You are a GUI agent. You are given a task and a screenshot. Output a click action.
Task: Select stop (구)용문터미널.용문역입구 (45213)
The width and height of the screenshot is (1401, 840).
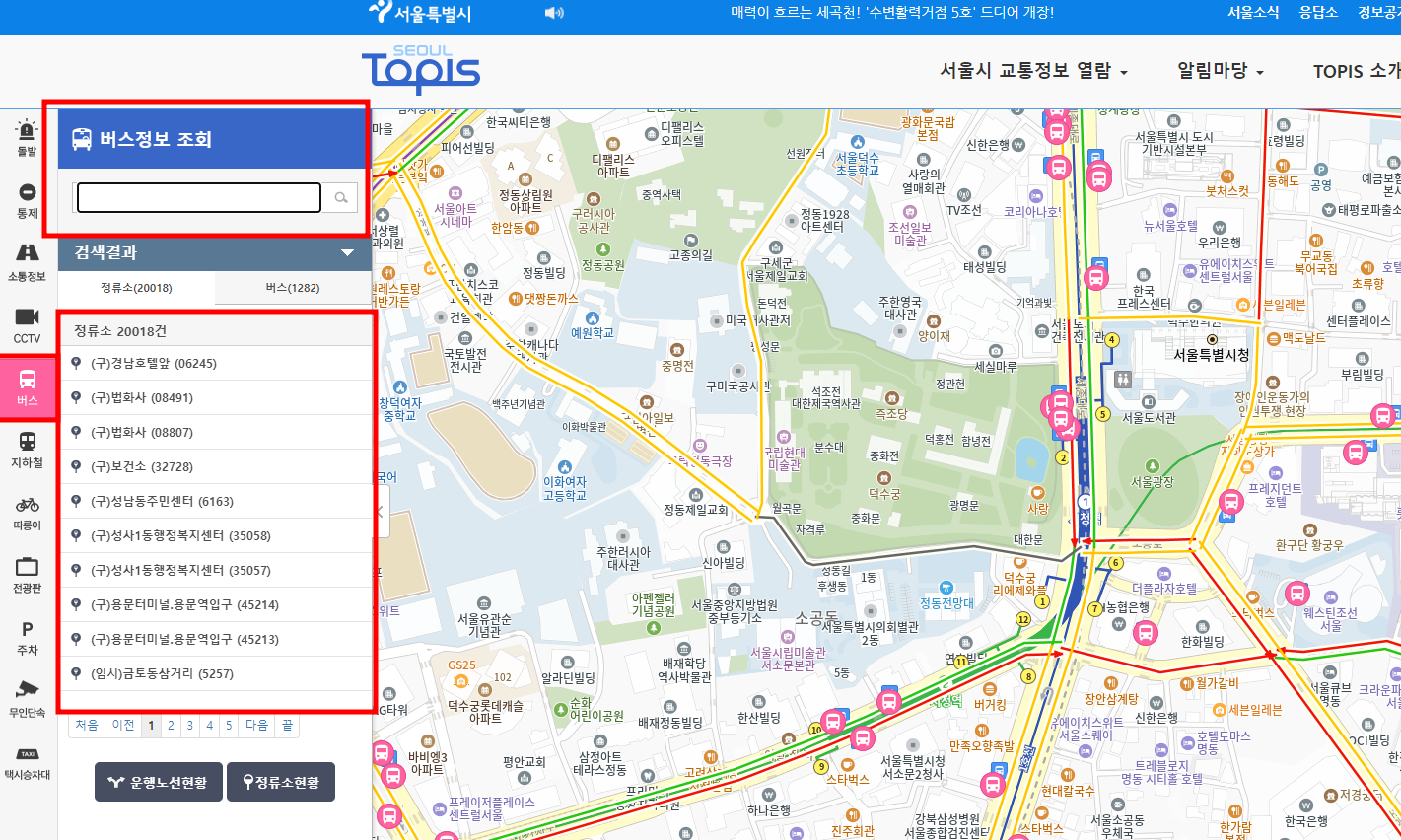[217, 639]
